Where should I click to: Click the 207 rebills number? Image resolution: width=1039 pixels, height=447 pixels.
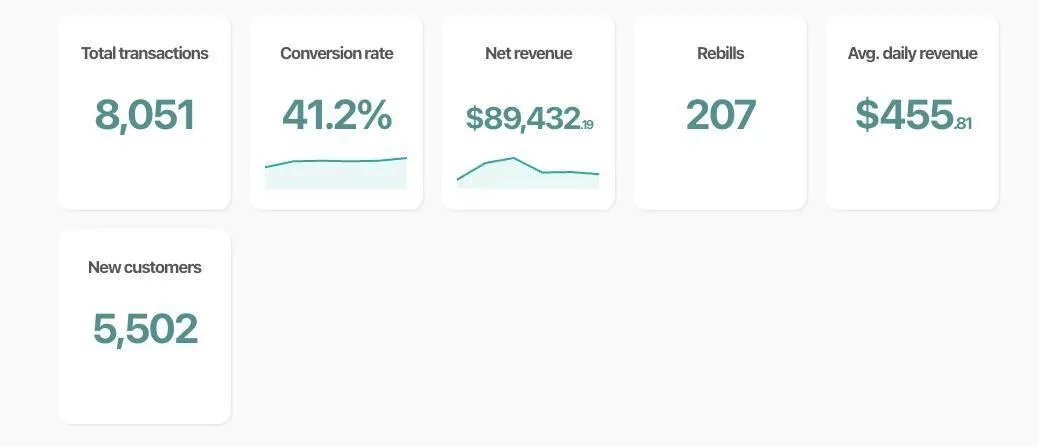pos(720,115)
